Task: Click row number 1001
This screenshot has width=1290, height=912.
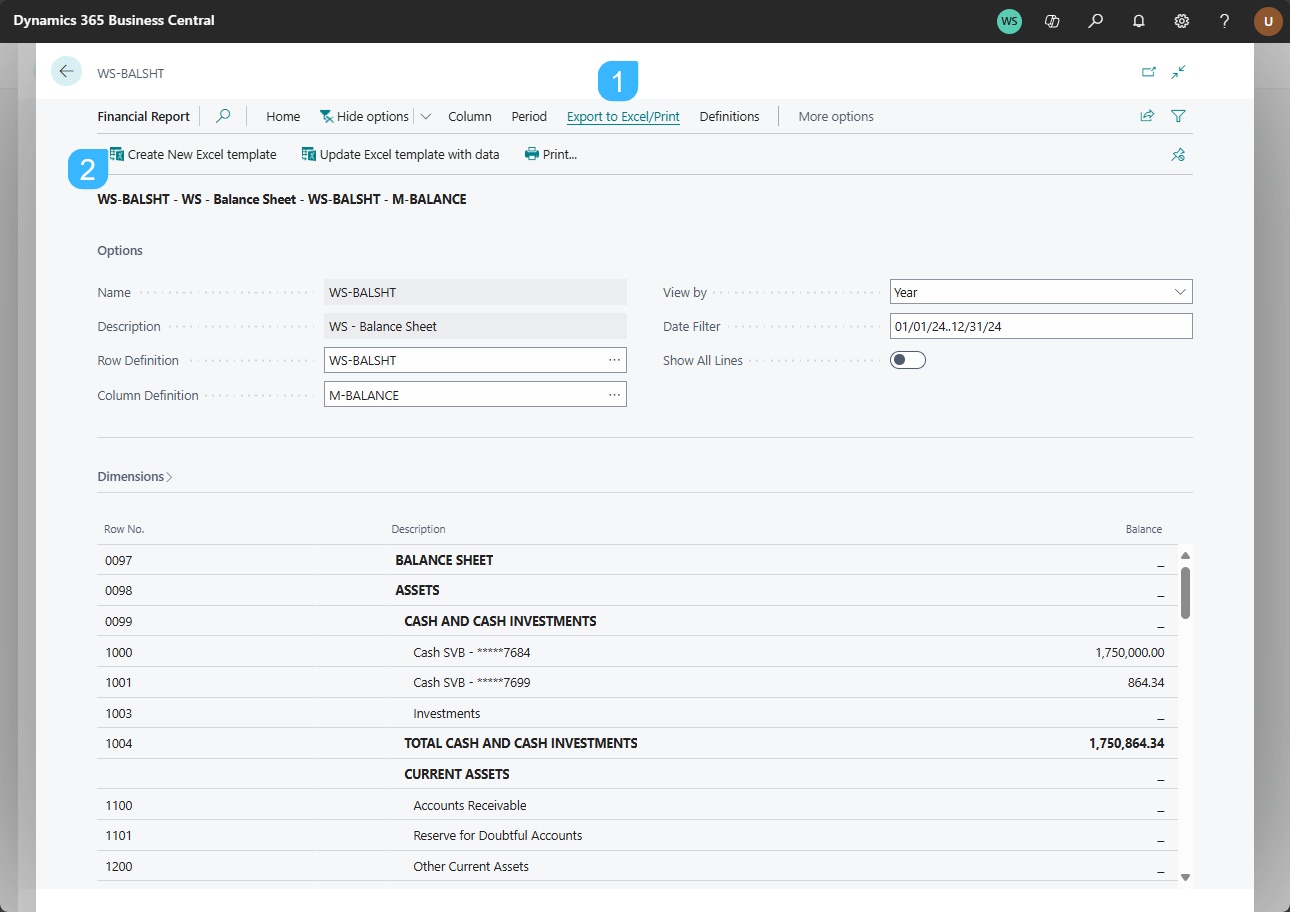Action: pyautogui.click(x=118, y=682)
